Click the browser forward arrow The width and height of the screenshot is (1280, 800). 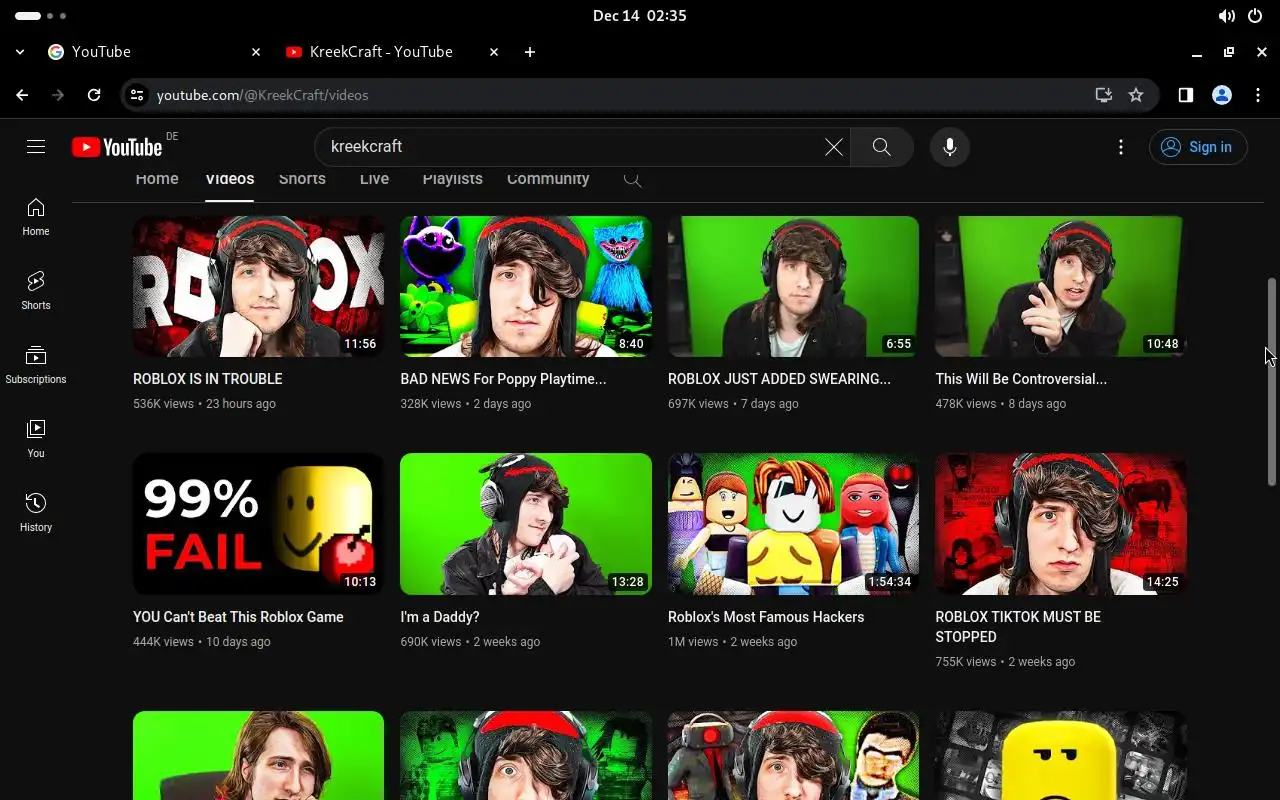coord(58,95)
